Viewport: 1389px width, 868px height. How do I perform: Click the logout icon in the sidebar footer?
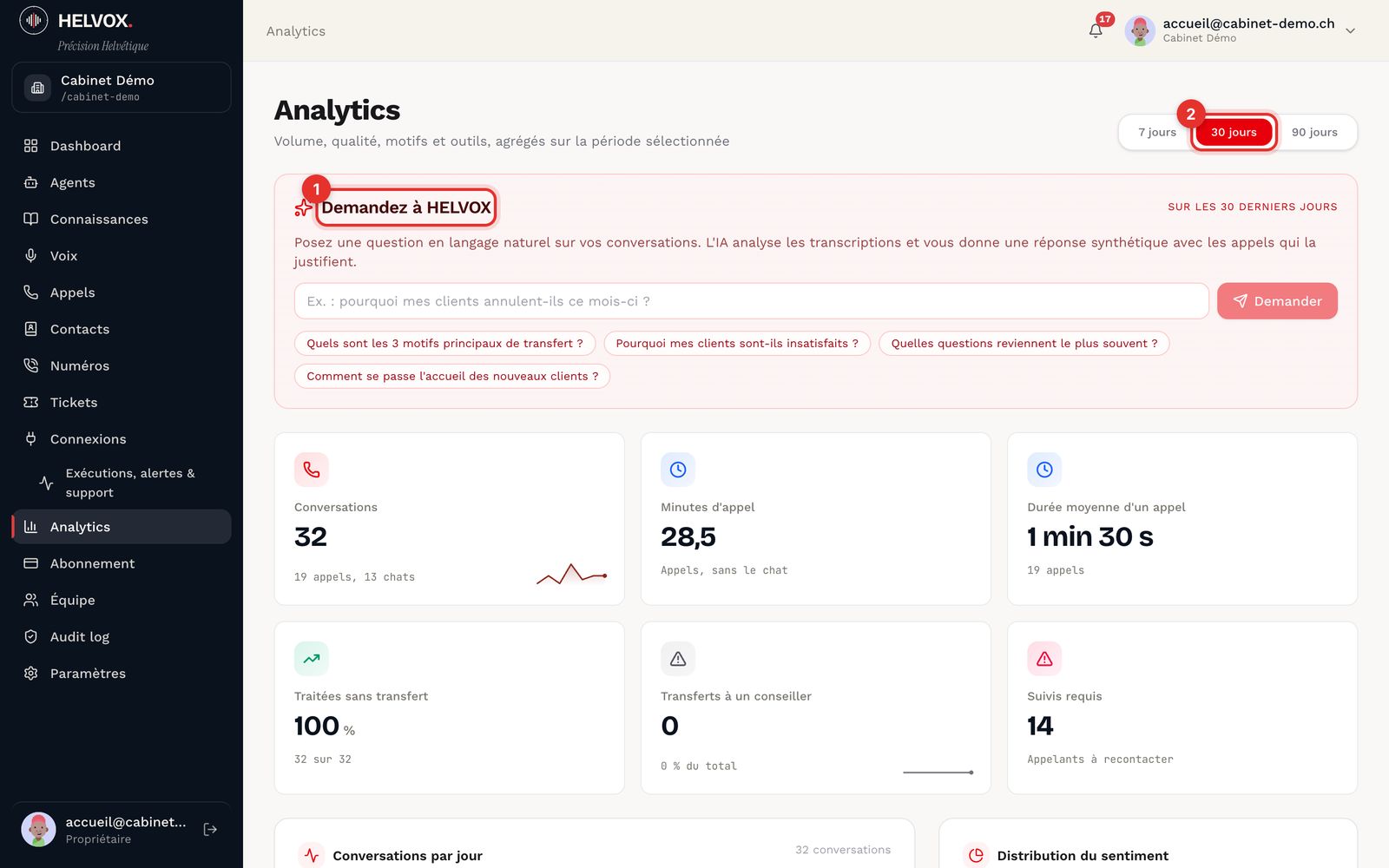210,830
